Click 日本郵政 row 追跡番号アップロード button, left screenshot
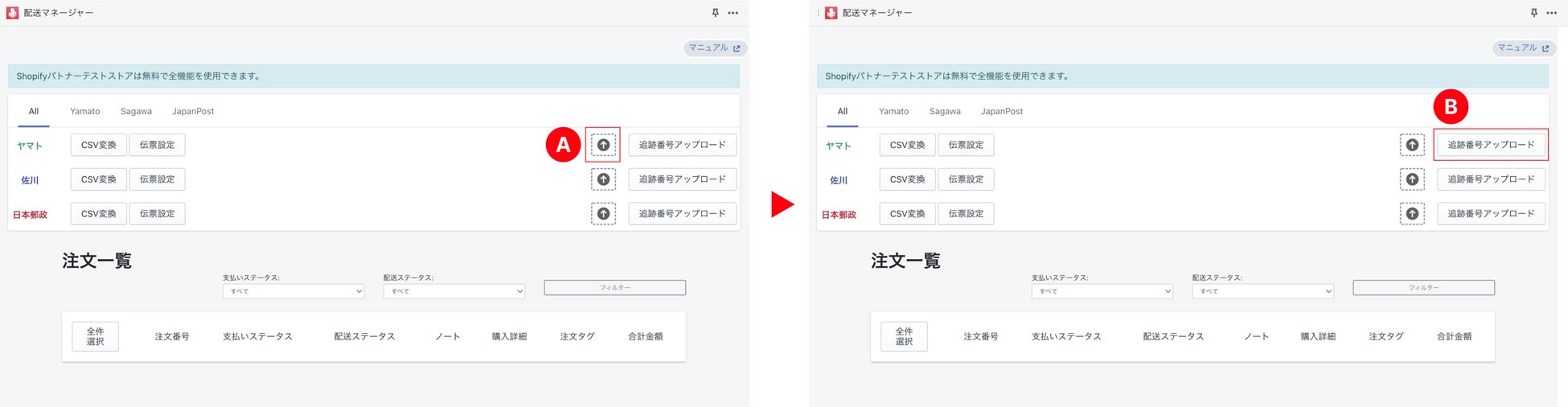1568x407 pixels. pos(683,214)
